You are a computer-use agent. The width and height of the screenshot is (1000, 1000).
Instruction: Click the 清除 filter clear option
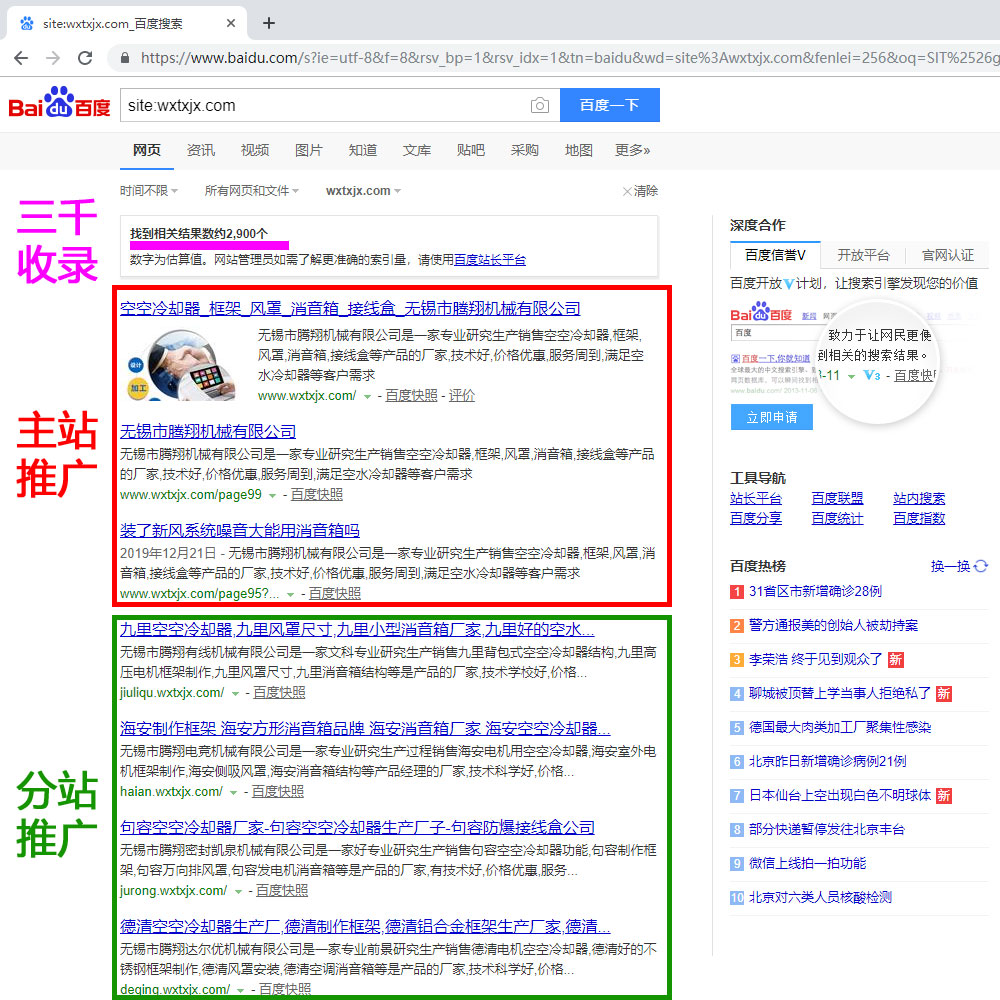(x=640, y=191)
